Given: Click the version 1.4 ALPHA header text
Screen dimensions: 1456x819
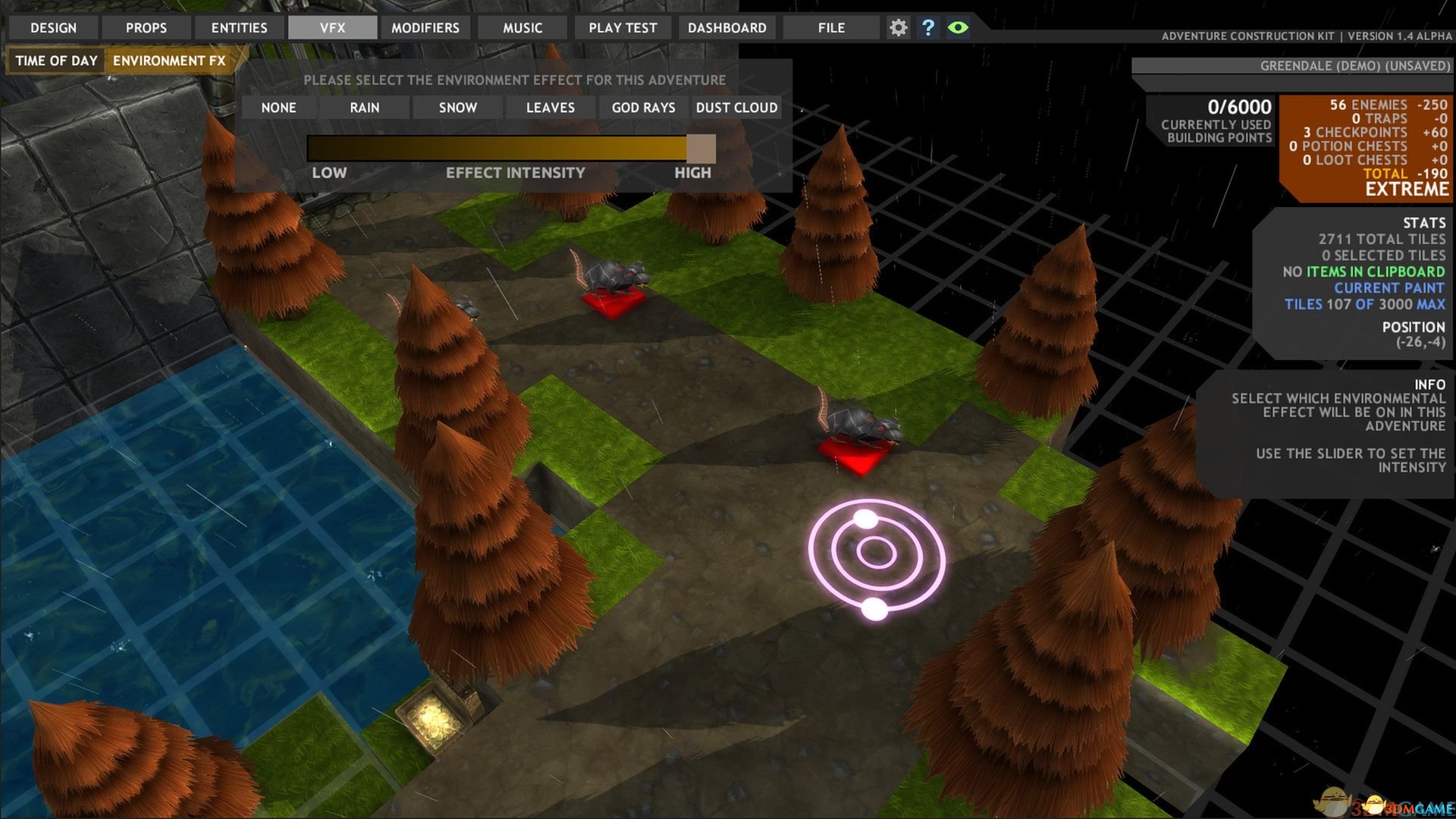Looking at the screenshot, I should (x=1400, y=36).
